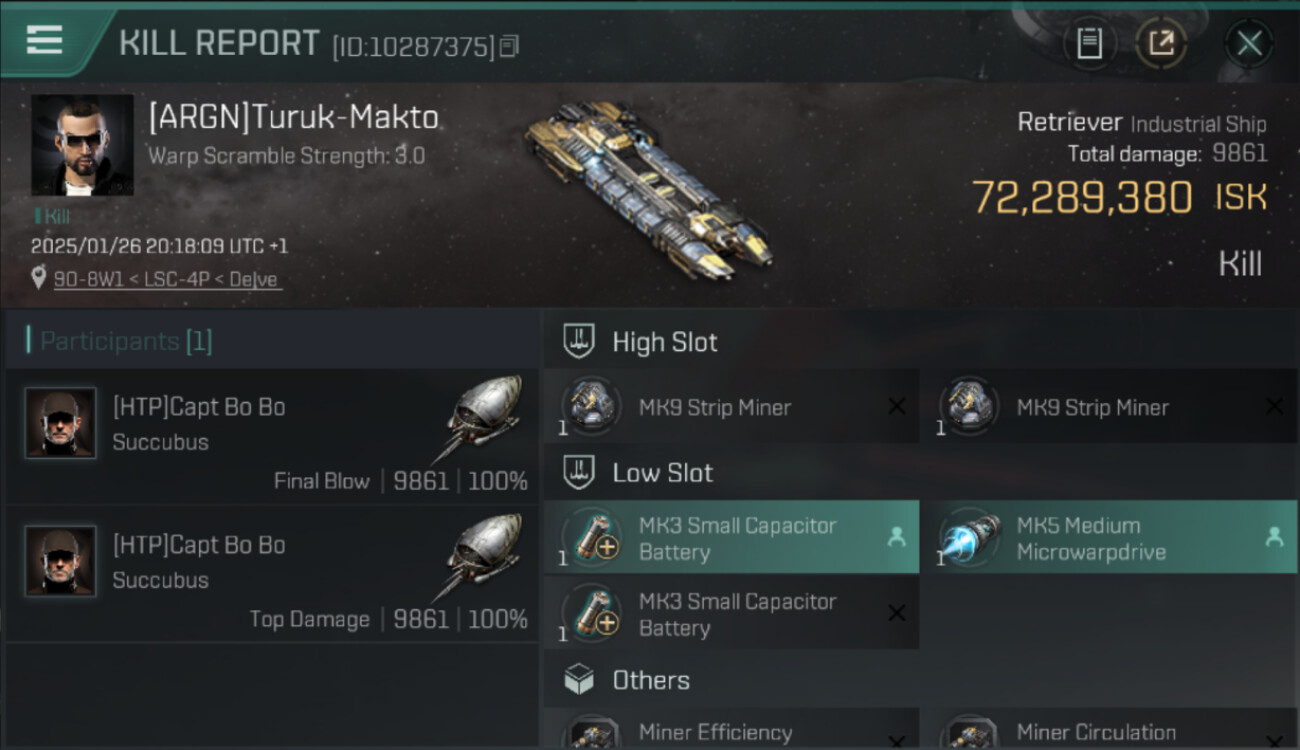Click the Final Blow Capt Bo Bo portrait
This screenshot has width=1300, height=750.
coord(61,424)
